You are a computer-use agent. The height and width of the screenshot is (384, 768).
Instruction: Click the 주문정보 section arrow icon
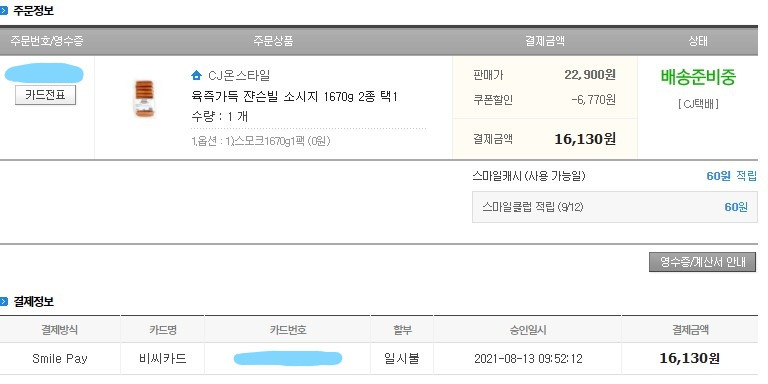click(4, 11)
